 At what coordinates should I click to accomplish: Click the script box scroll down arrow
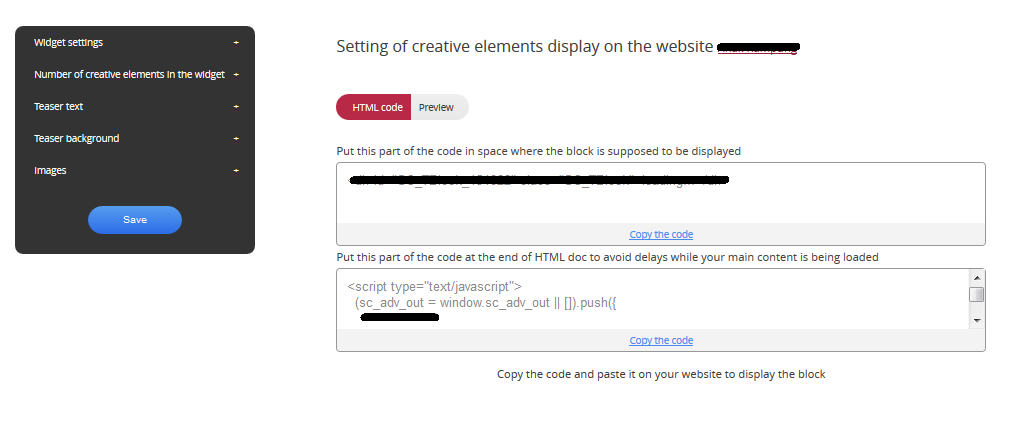coord(976,319)
